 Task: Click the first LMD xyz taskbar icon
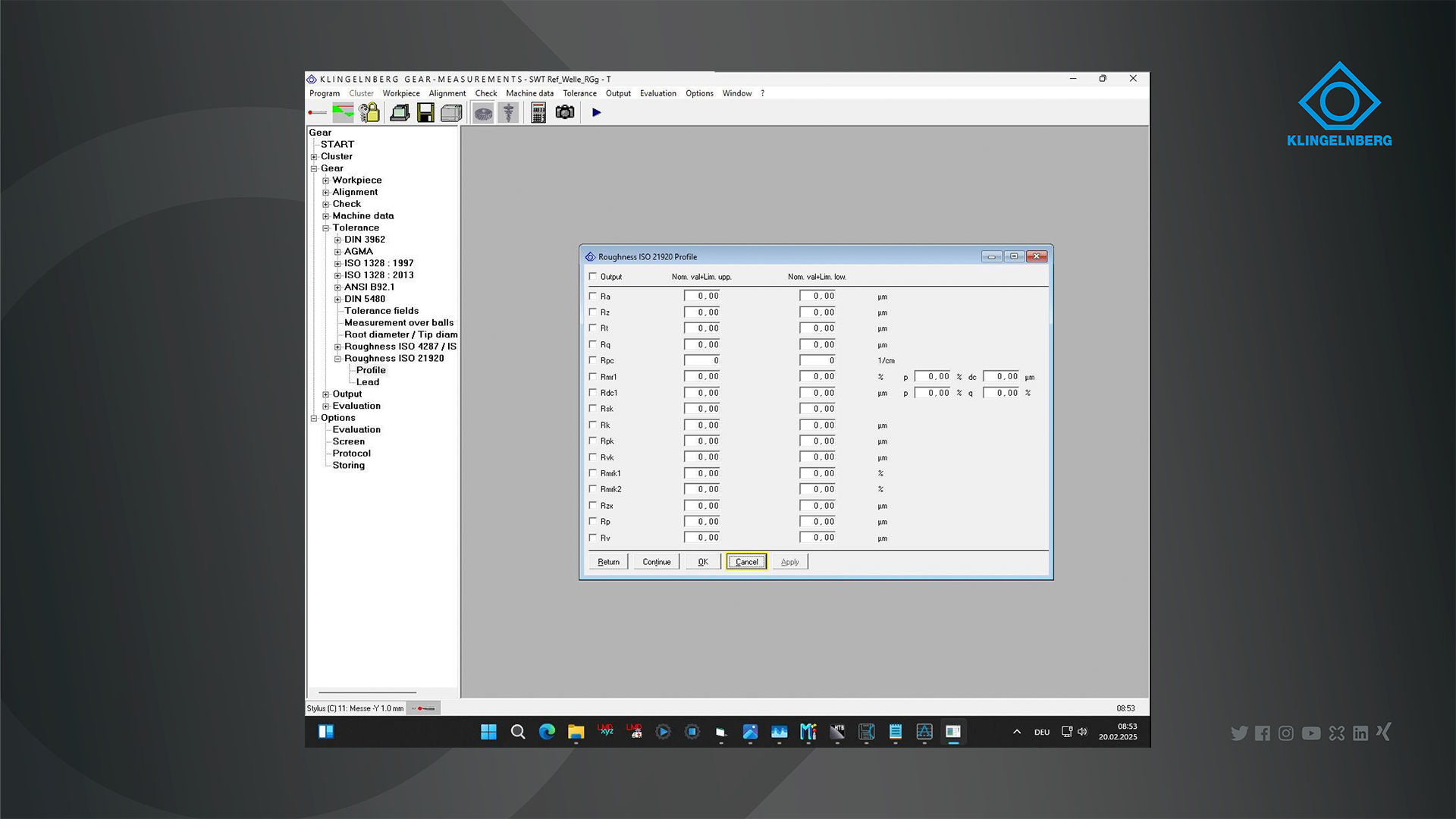click(x=605, y=731)
